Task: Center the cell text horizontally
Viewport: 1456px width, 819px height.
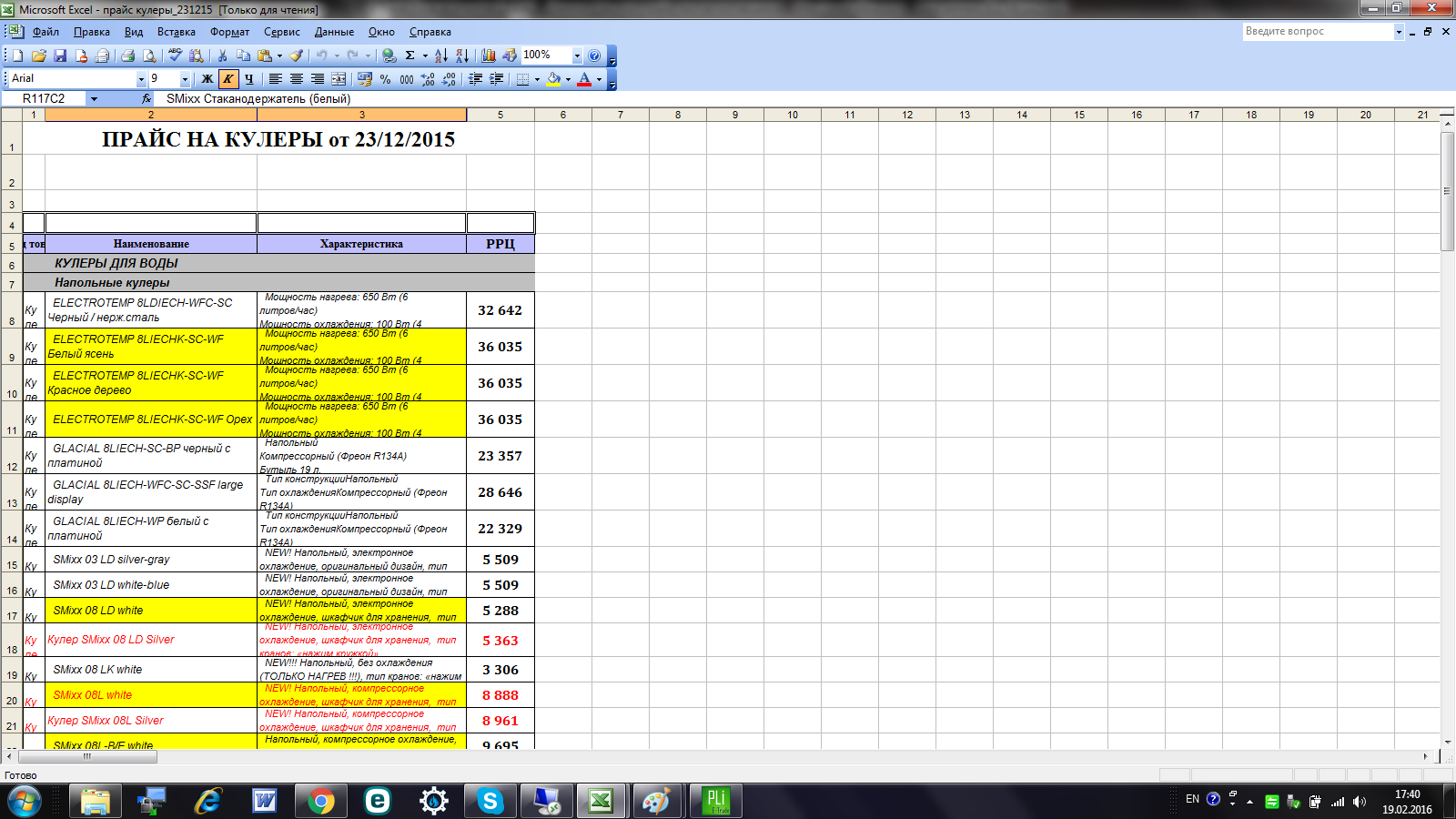Action: point(297,79)
